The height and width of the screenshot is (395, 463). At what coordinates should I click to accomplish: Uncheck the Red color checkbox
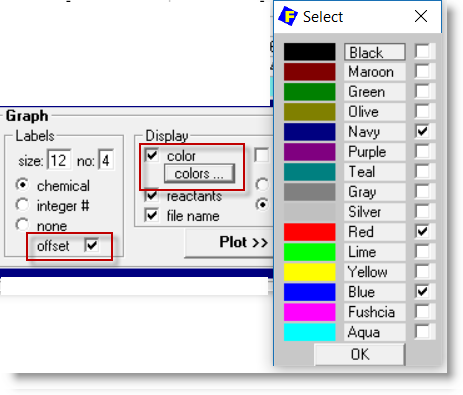tap(423, 232)
